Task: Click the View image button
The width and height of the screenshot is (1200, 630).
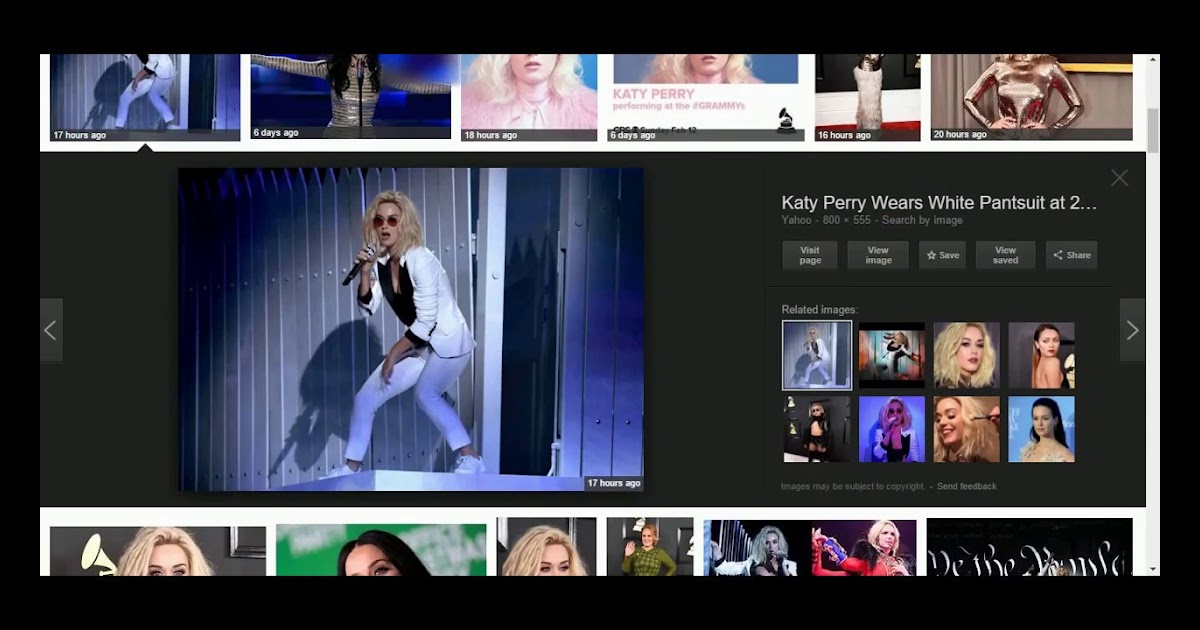Action: tap(878, 255)
